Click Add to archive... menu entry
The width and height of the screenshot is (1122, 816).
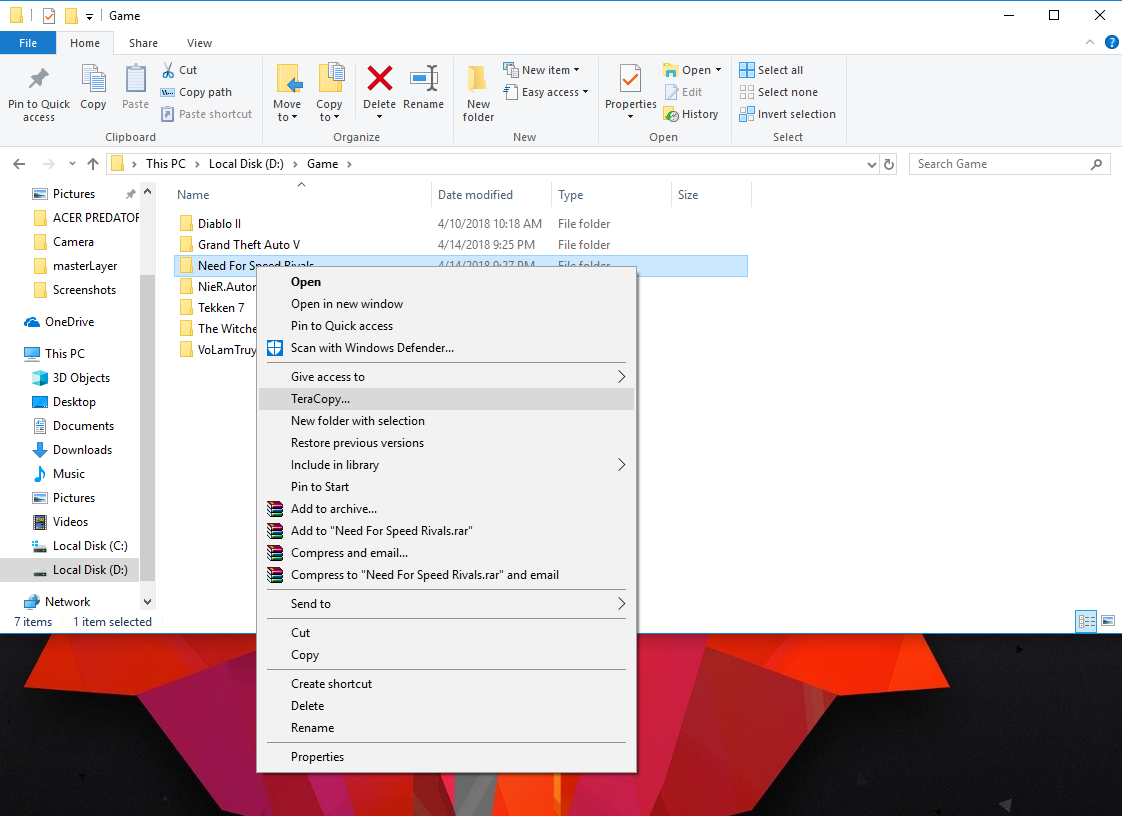447,509
